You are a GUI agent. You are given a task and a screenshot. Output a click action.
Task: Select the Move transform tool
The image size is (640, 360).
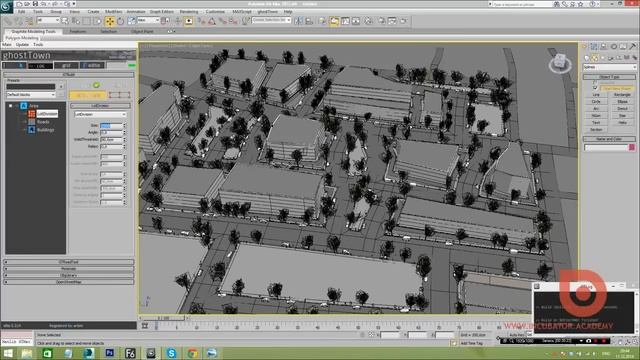tap(110, 21)
